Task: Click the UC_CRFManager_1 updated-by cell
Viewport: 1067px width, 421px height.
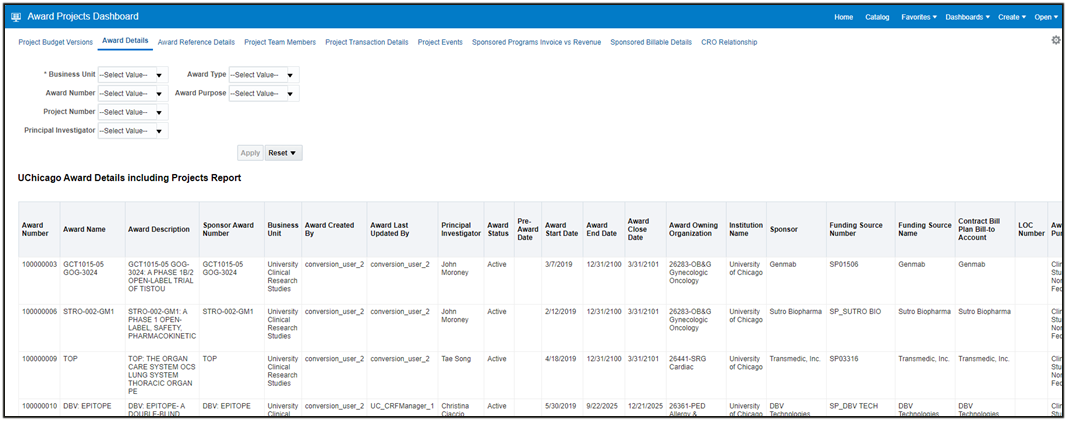Action: [401, 406]
